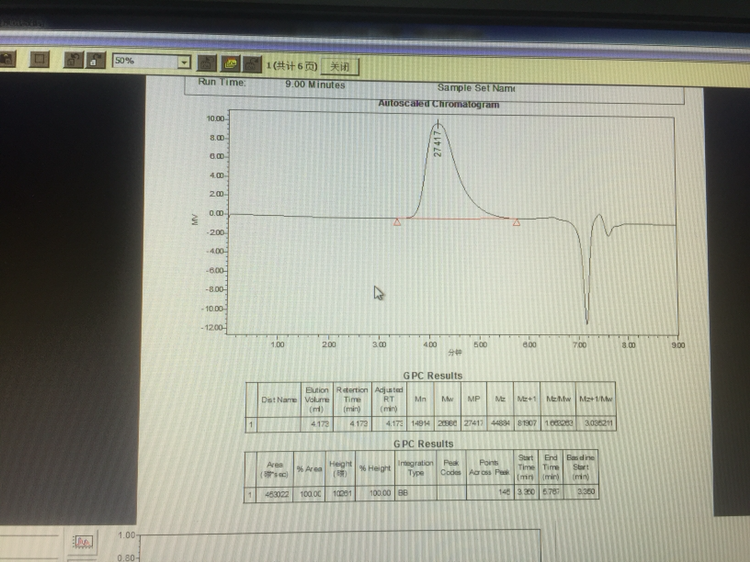Click the first 'GPC Results' table heading
The image size is (750, 562).
click(x=433, y=375)
